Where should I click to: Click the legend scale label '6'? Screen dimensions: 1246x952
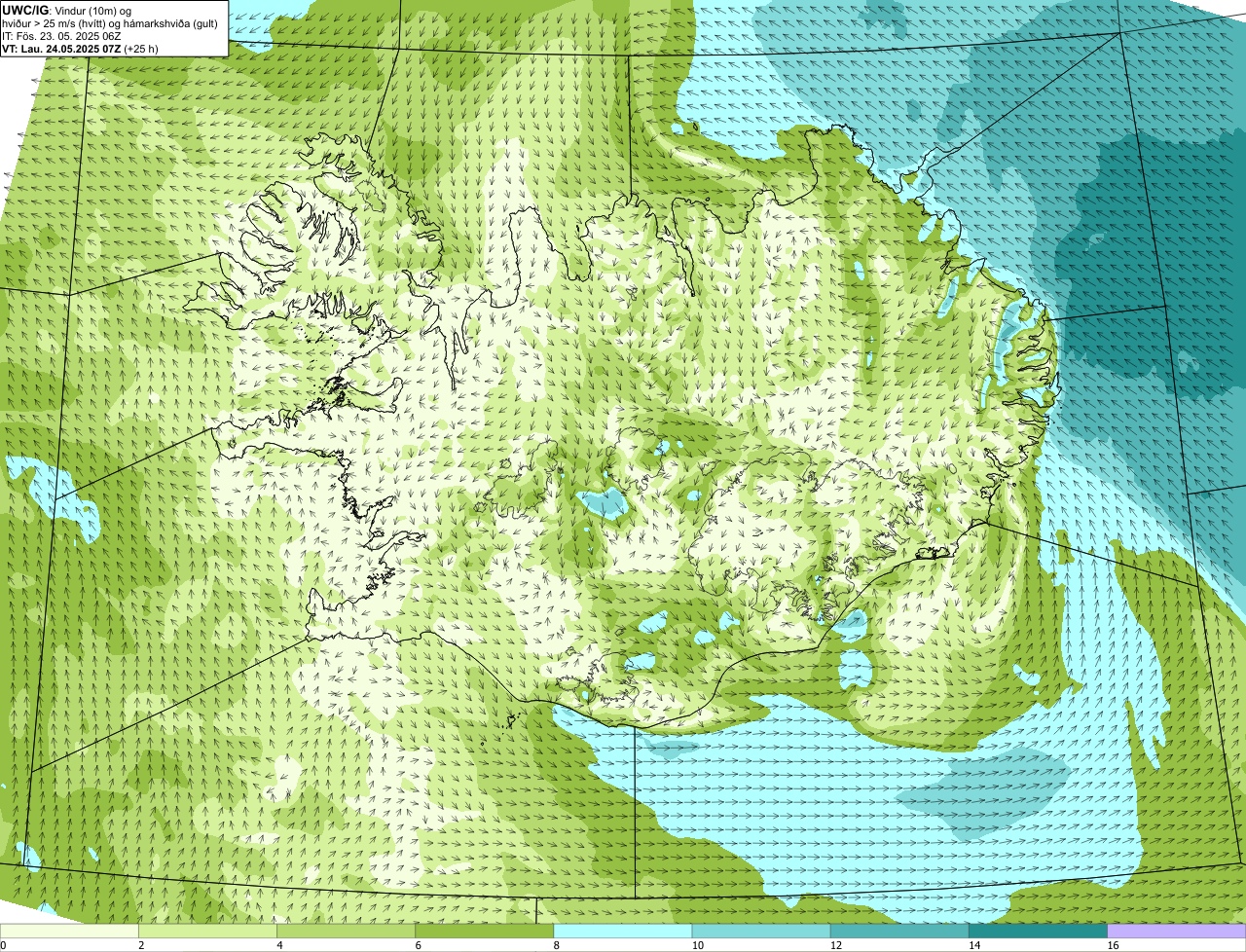(x=418, y=945)
